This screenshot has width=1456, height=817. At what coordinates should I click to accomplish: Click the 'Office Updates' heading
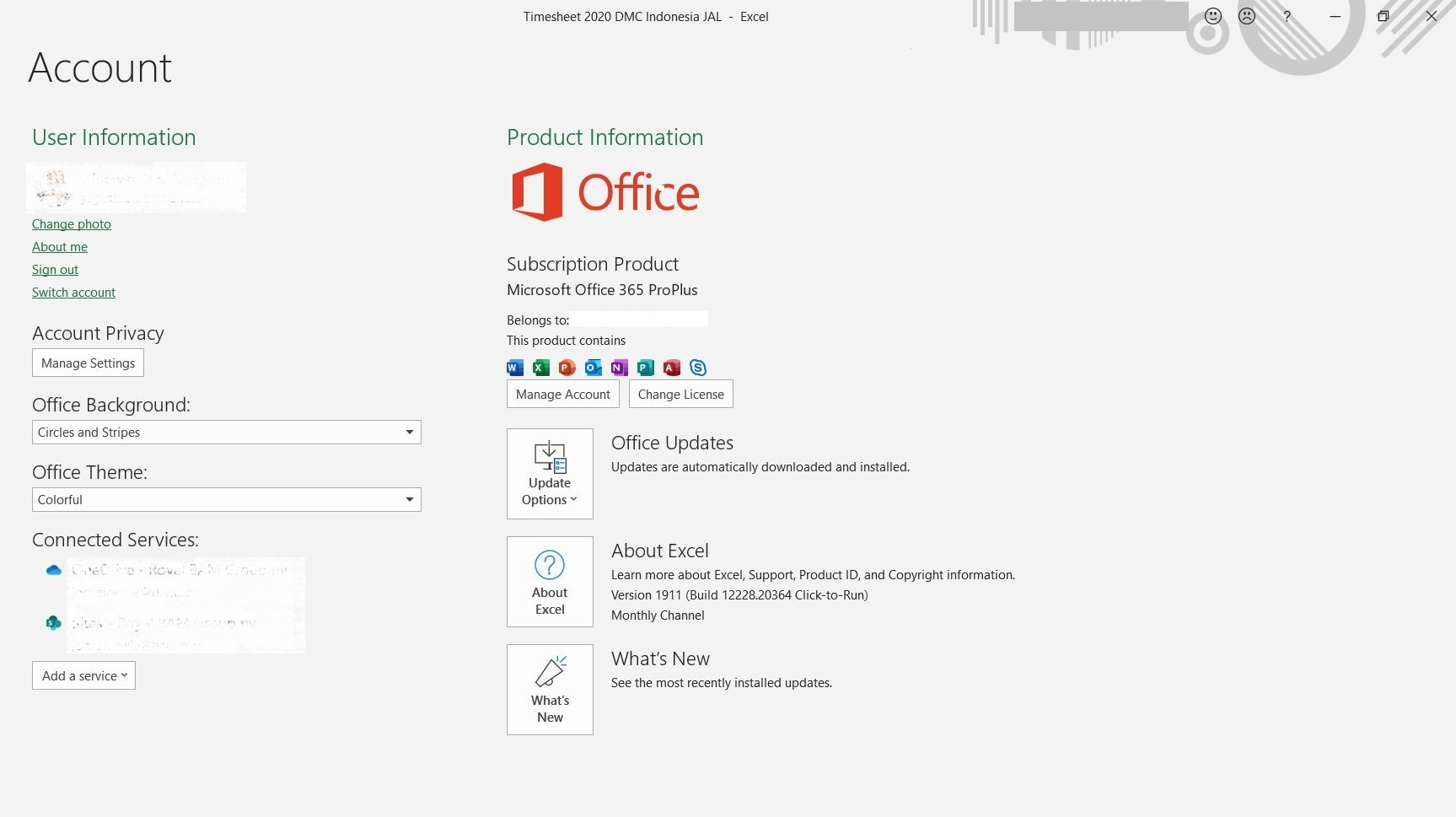coord(672,443)
